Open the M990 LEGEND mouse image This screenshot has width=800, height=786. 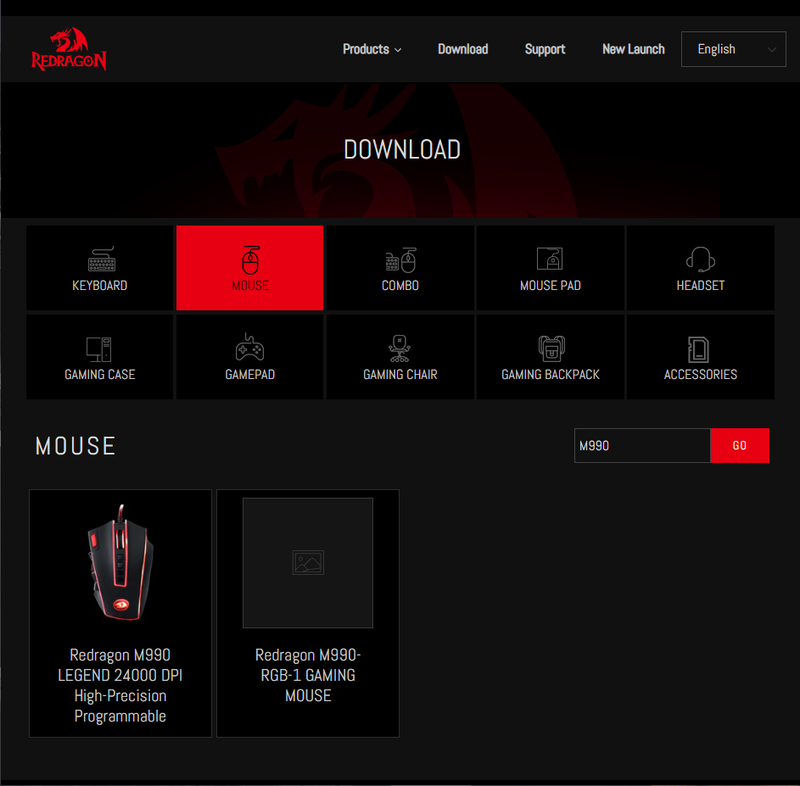120,562
